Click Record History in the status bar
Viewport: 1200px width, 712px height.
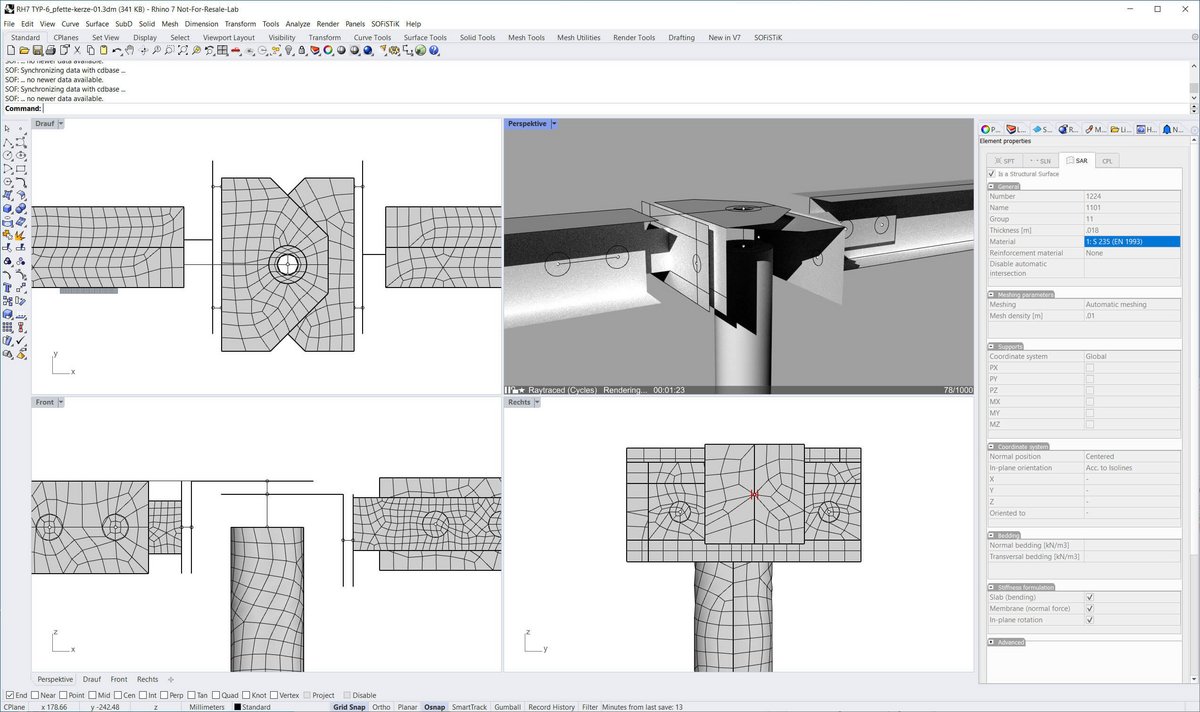tap(551, 706)
